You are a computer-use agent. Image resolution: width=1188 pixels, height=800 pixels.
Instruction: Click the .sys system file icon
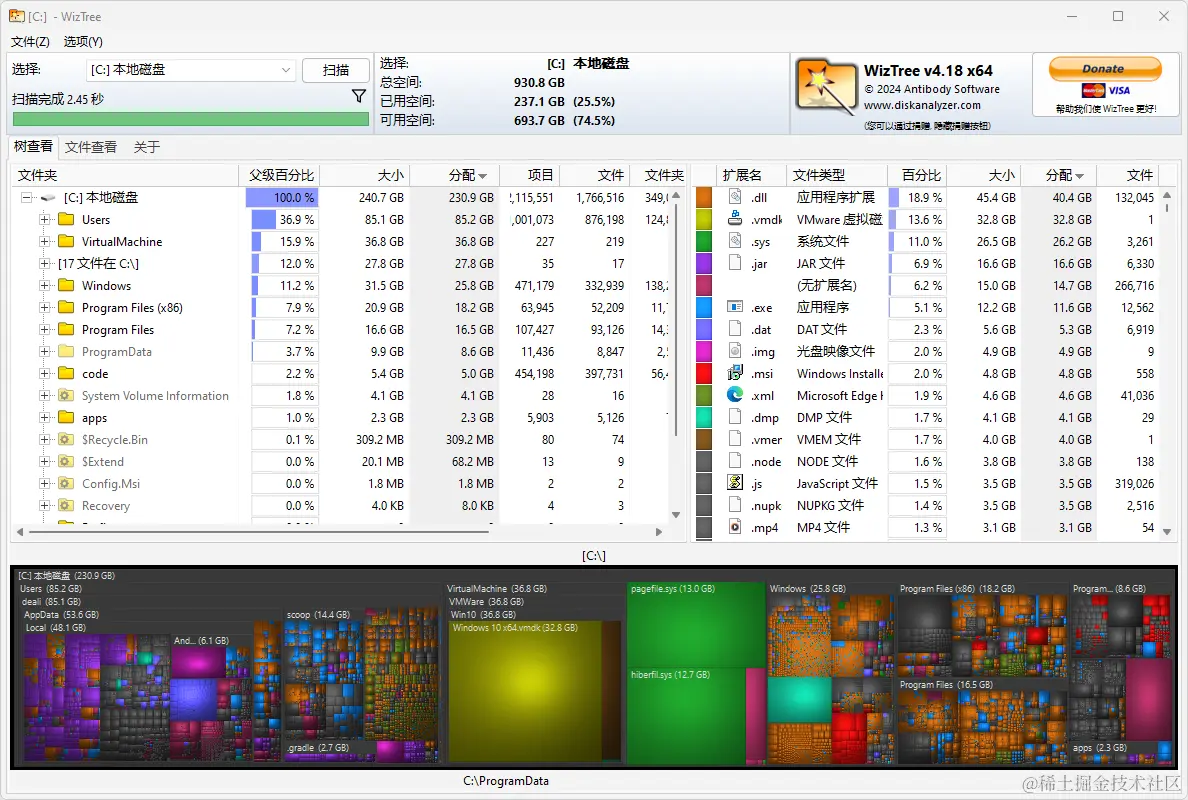coord(735,241)
